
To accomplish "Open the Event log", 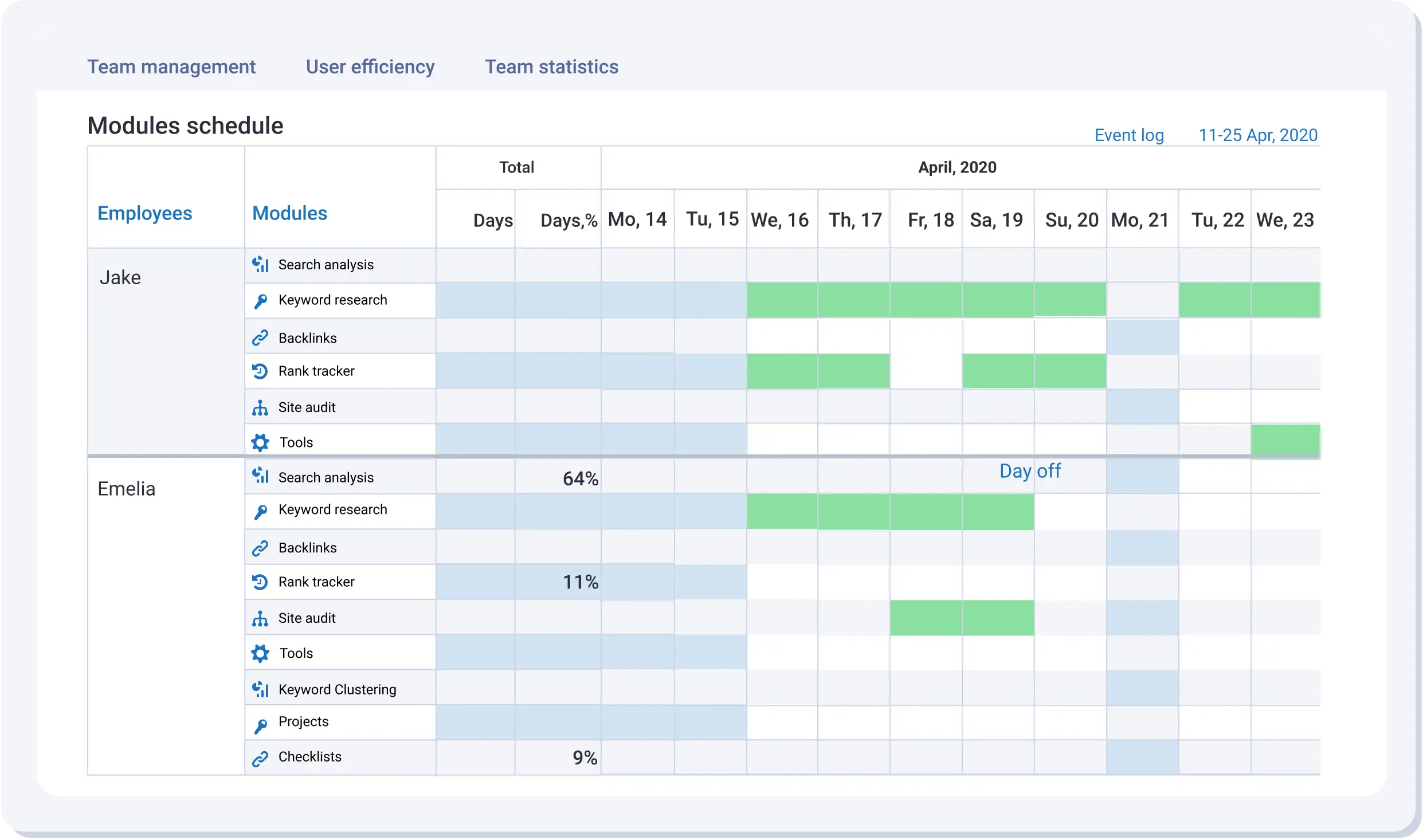I will (1128, 135).
